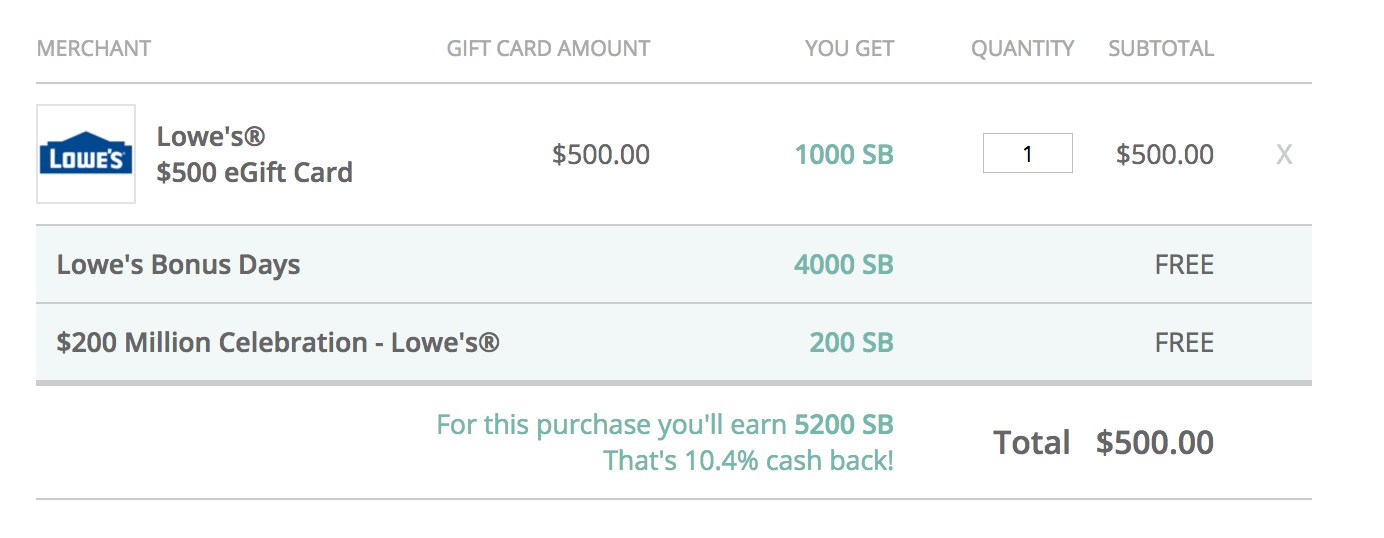Click the 200 SB celebration bonus
This screenshot has height=538, width=1384.
click(x=851, y=343)
